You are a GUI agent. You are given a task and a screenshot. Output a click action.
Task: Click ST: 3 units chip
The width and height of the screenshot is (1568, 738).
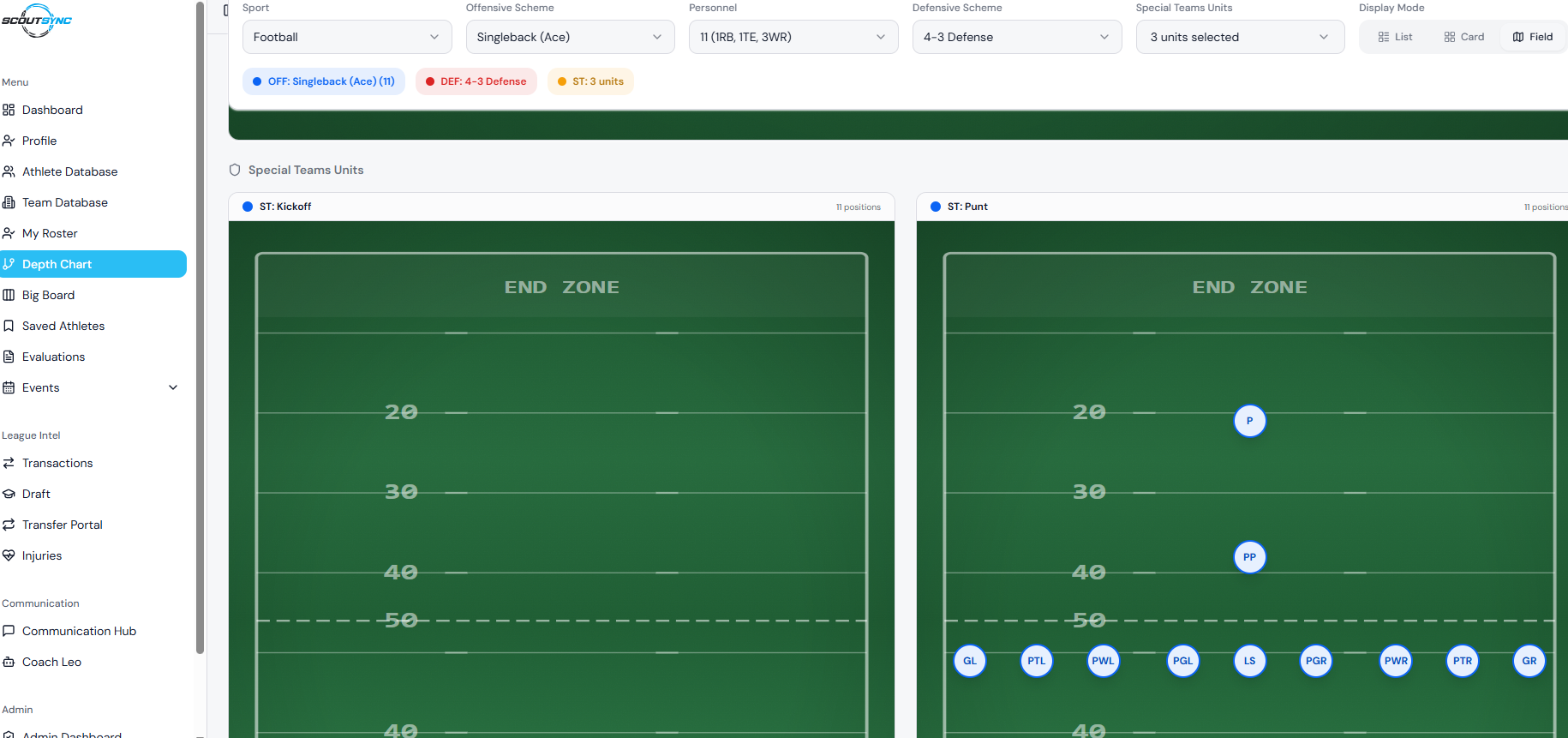pyautogui.click(x=590, y=81)
